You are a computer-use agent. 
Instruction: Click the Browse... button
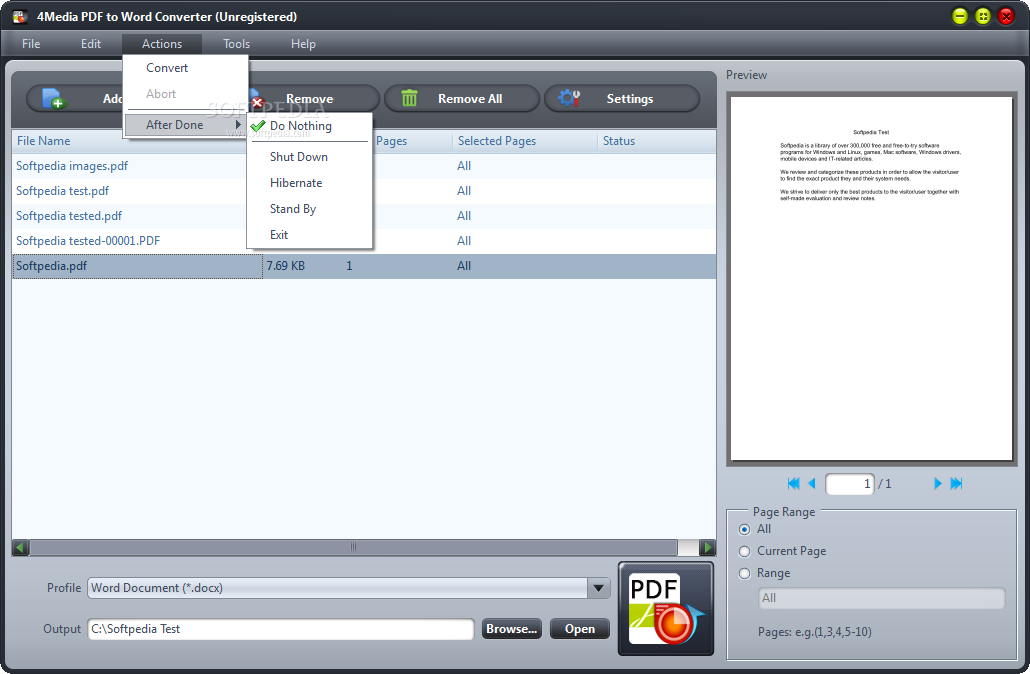512,629
